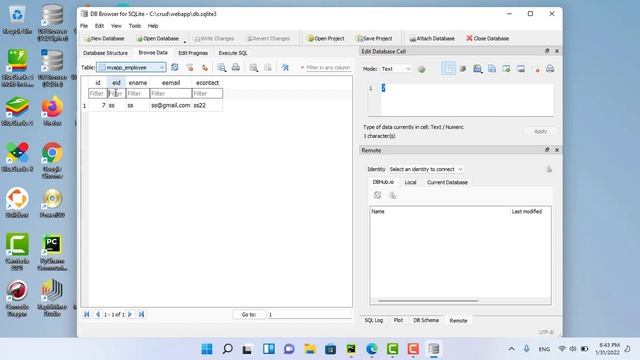
Task: Open the View menu
Action: (x=116, y=26)
